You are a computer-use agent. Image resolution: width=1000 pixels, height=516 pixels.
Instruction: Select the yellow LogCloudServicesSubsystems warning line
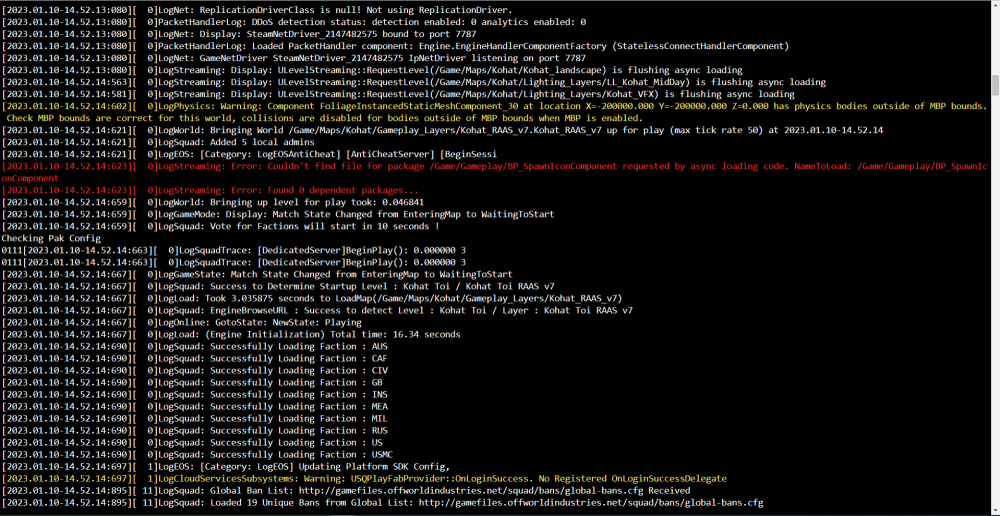click(364, 479)
